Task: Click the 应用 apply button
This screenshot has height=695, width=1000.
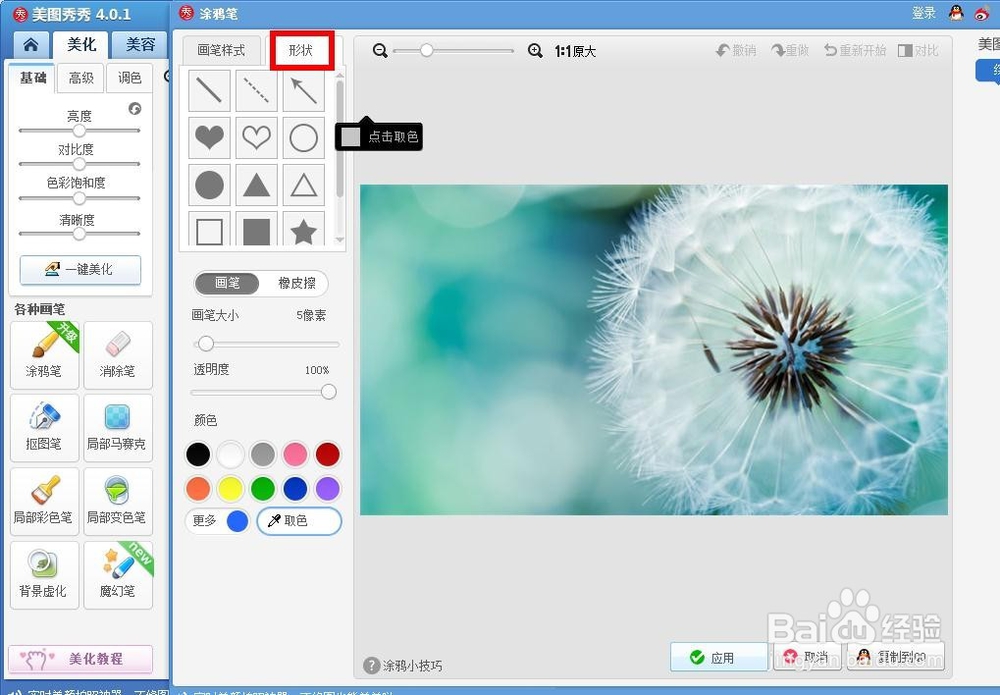Action: coord(719,657)
